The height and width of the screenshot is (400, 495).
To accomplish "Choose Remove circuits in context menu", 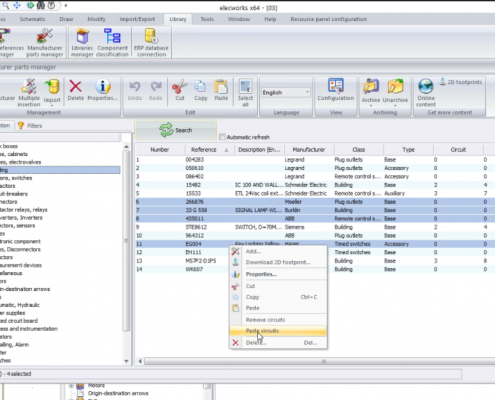I will 278,320.
